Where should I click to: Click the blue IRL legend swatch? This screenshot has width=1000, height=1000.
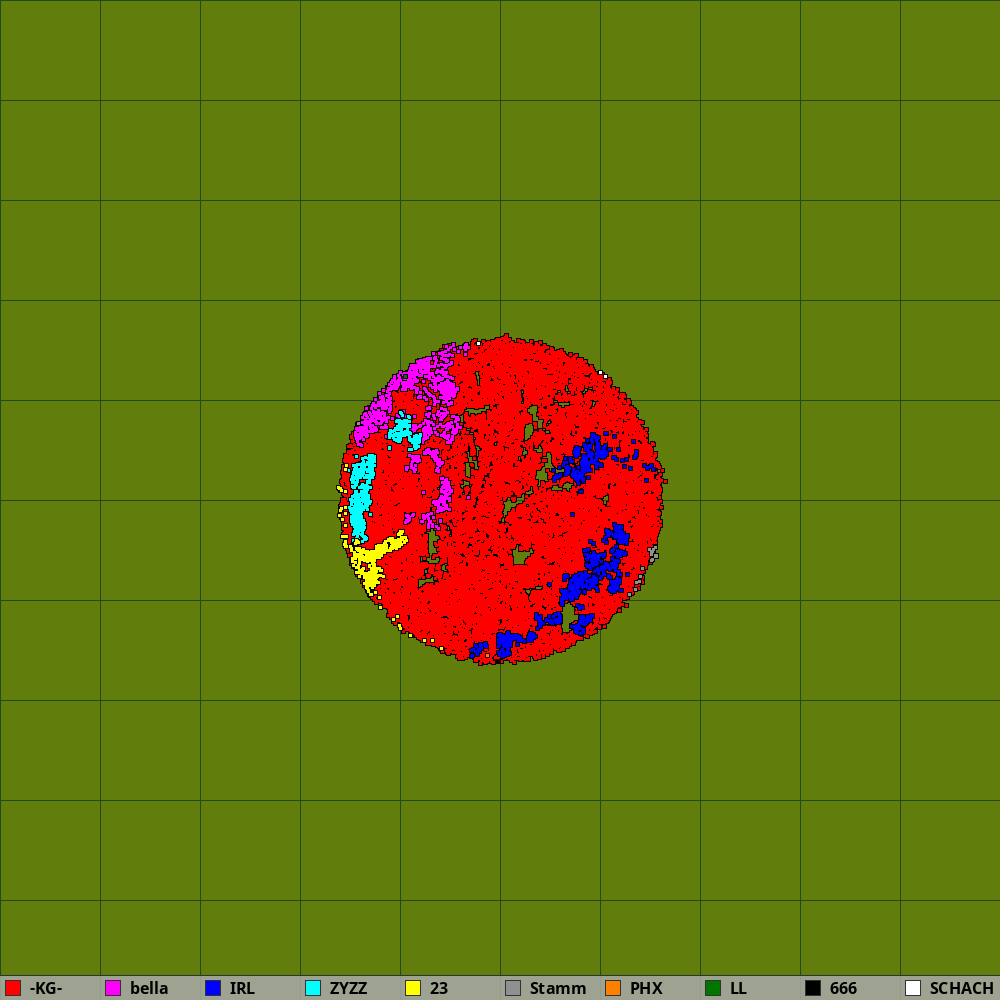213,988
